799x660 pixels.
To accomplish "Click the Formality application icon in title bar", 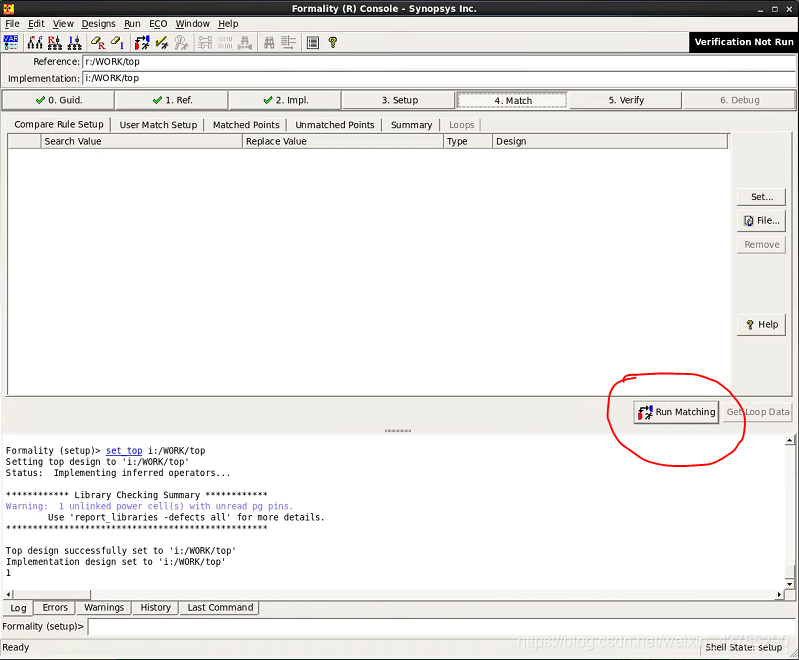I will pos(9,9).
